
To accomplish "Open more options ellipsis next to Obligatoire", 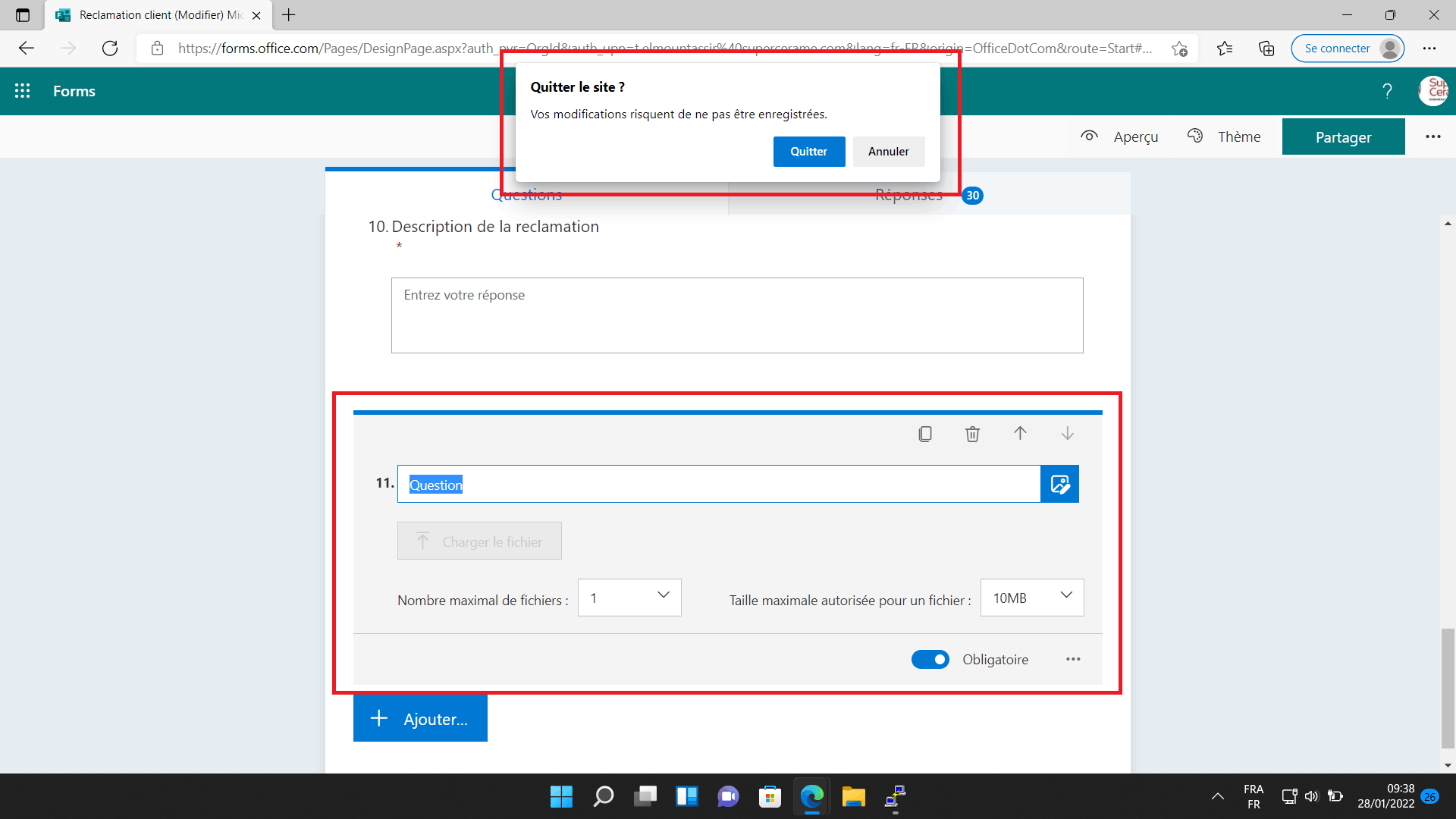I will pos(1073,659).
